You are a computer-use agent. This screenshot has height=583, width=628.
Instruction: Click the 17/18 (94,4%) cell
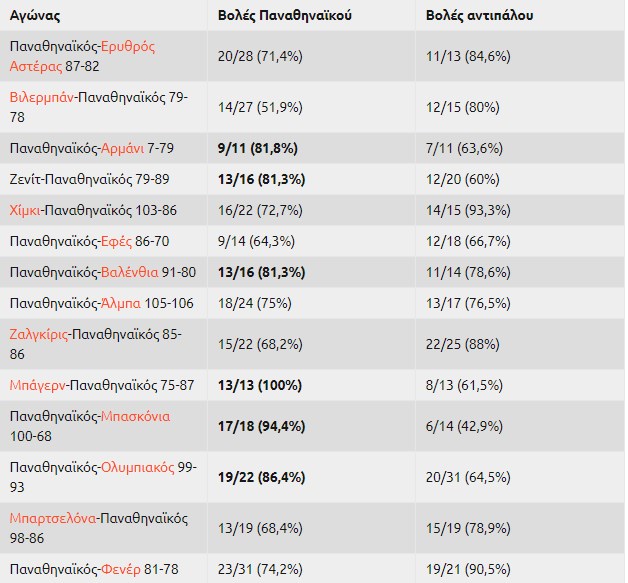pos(311,426)
